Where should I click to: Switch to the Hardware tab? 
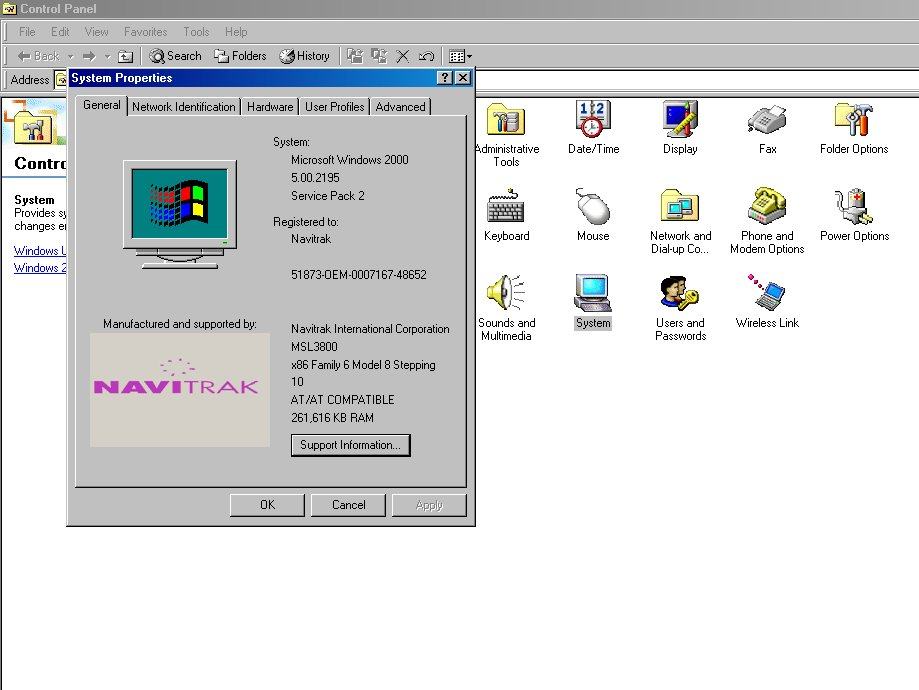(x=270, y=107)
